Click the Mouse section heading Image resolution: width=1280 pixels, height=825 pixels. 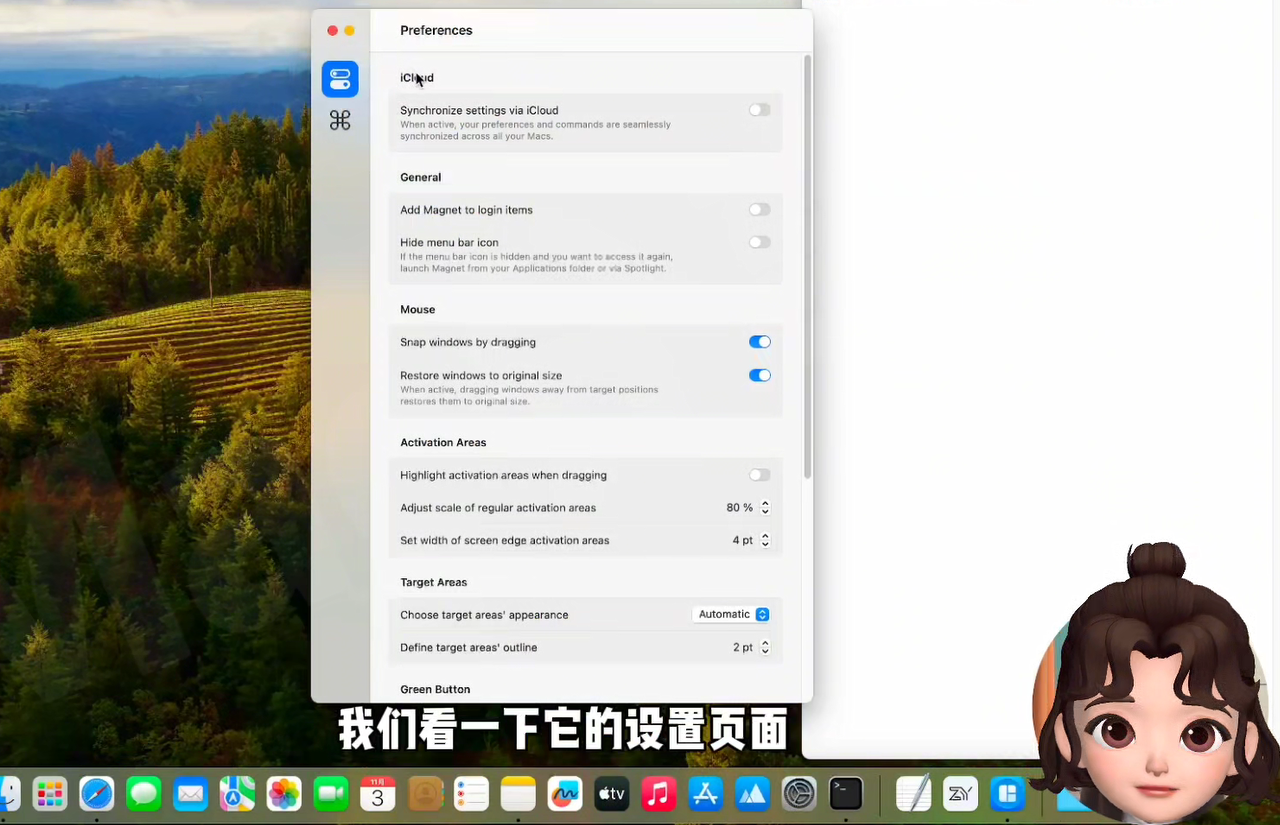pos(418,309)
